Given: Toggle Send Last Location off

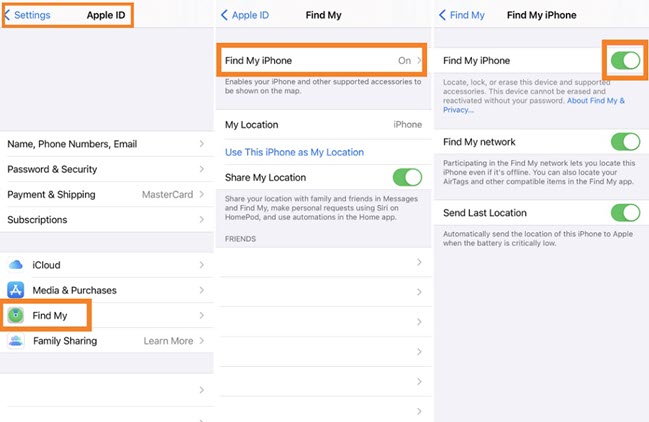Looking at the screenshot, I should (x=625, y=213).
